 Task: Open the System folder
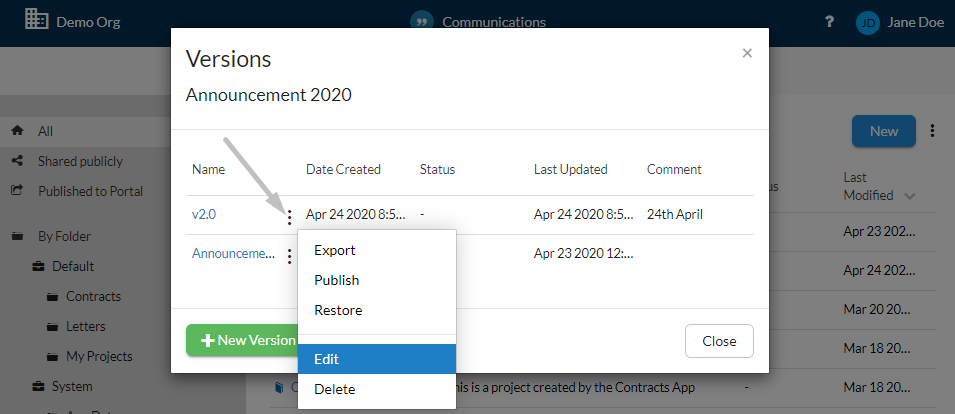[x=72, y=386]
